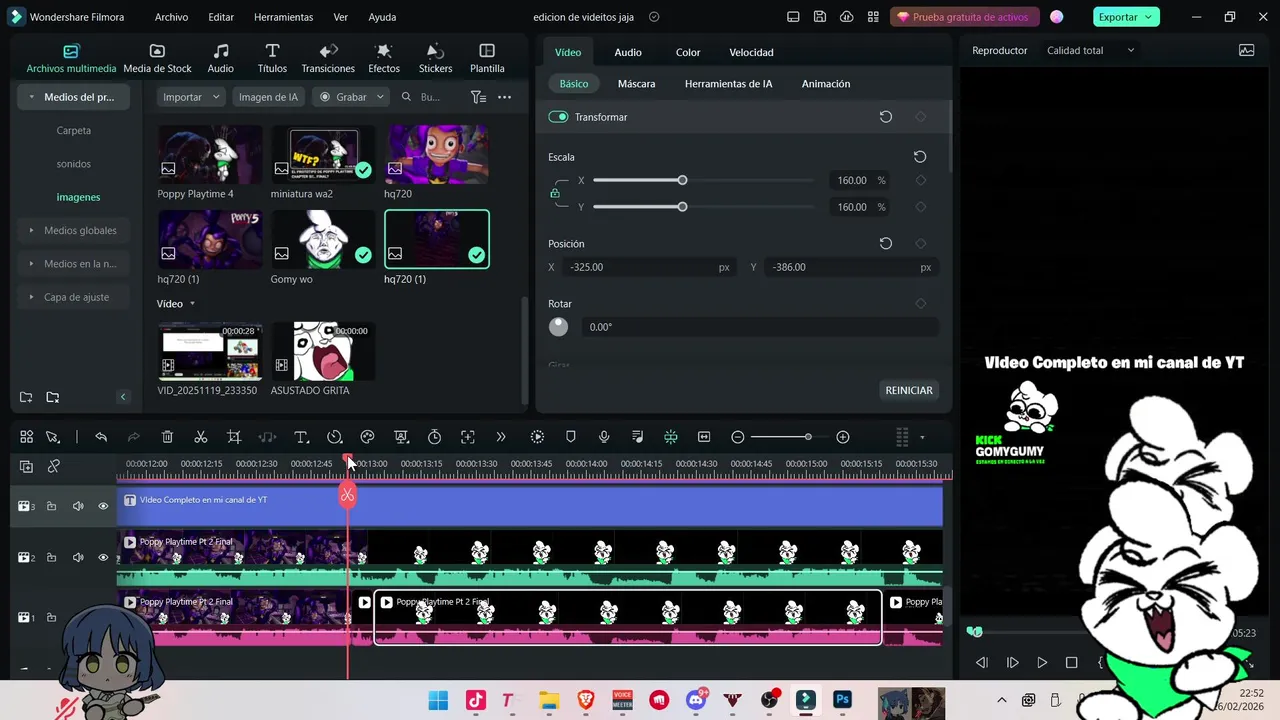This screenshot has height=720, width=1280.
Task: Toggle the Transformar switch
Action: 558,117
